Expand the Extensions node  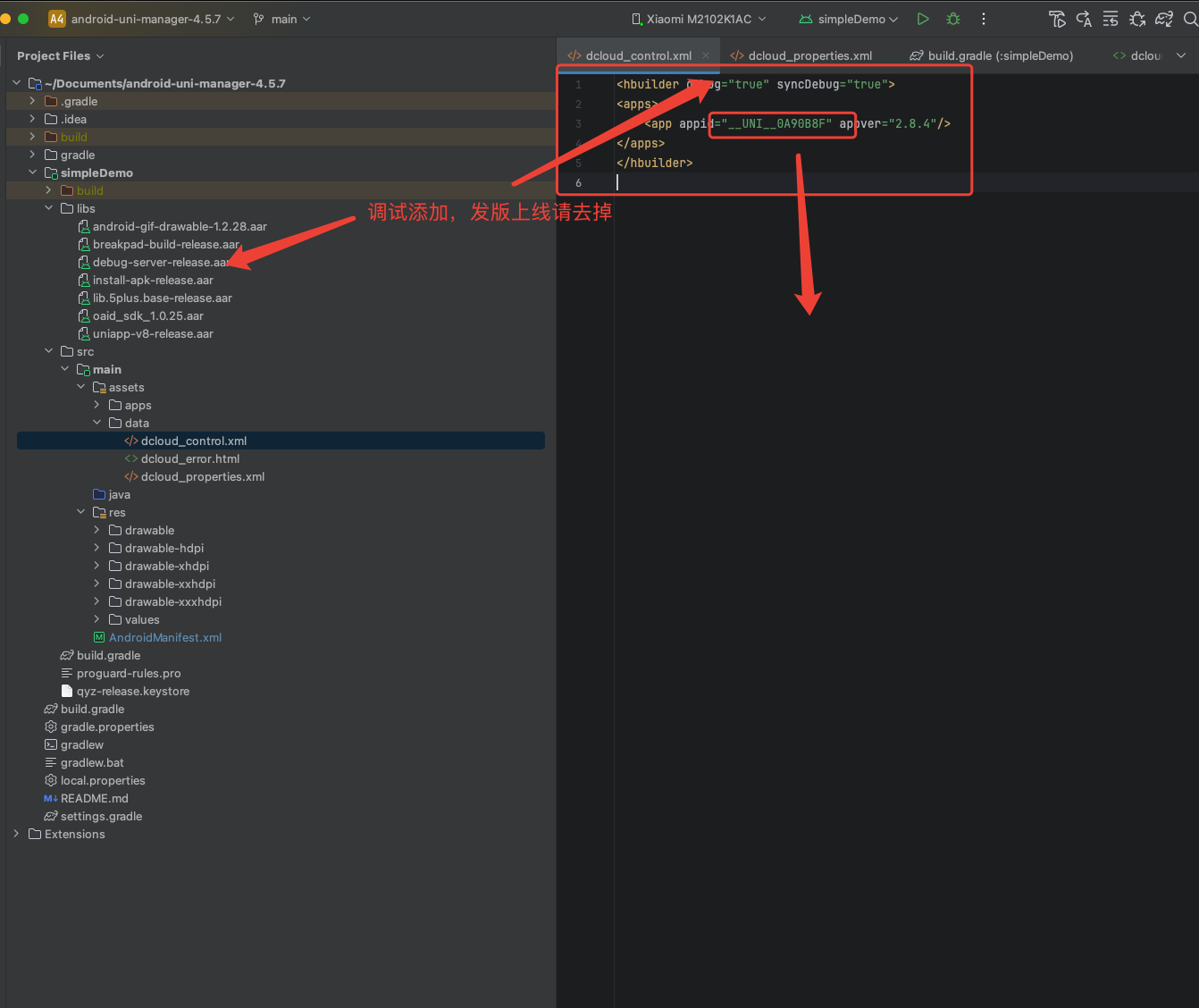pyautogui.click(x=16, y=834)
